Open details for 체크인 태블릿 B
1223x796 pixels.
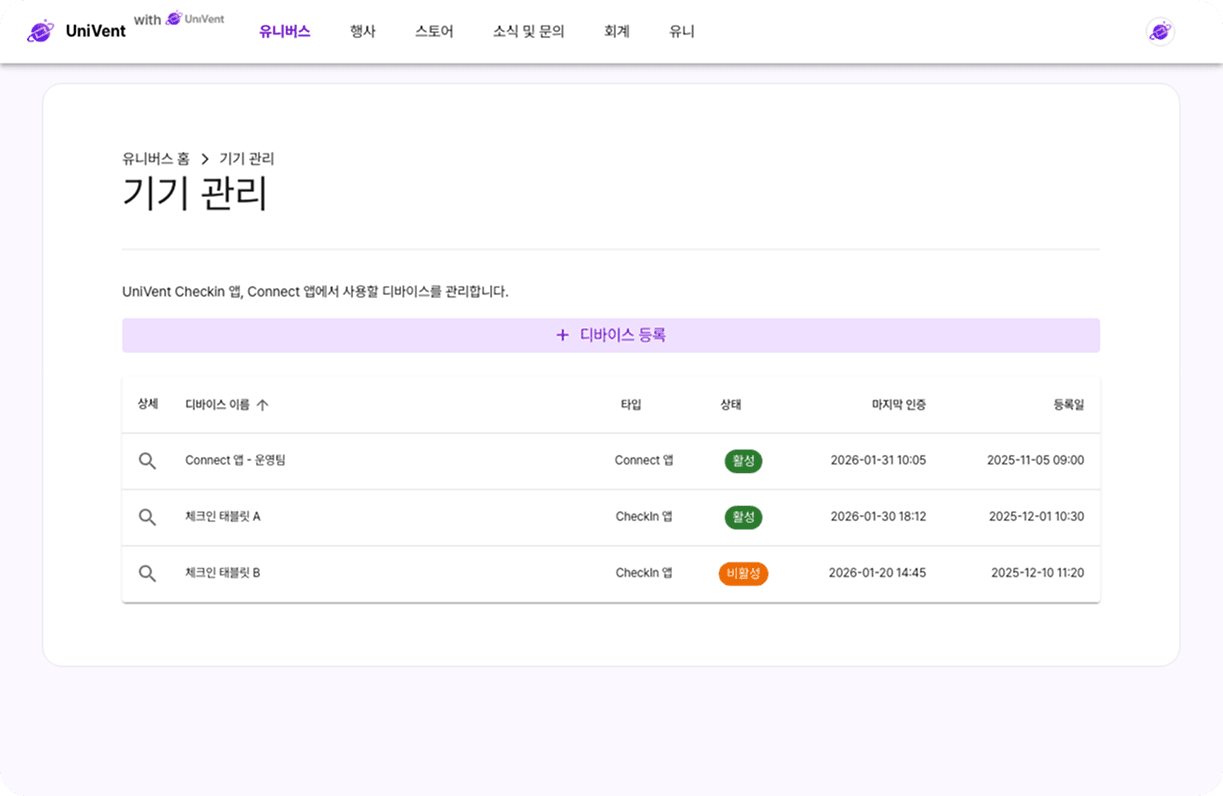[147, 573]
